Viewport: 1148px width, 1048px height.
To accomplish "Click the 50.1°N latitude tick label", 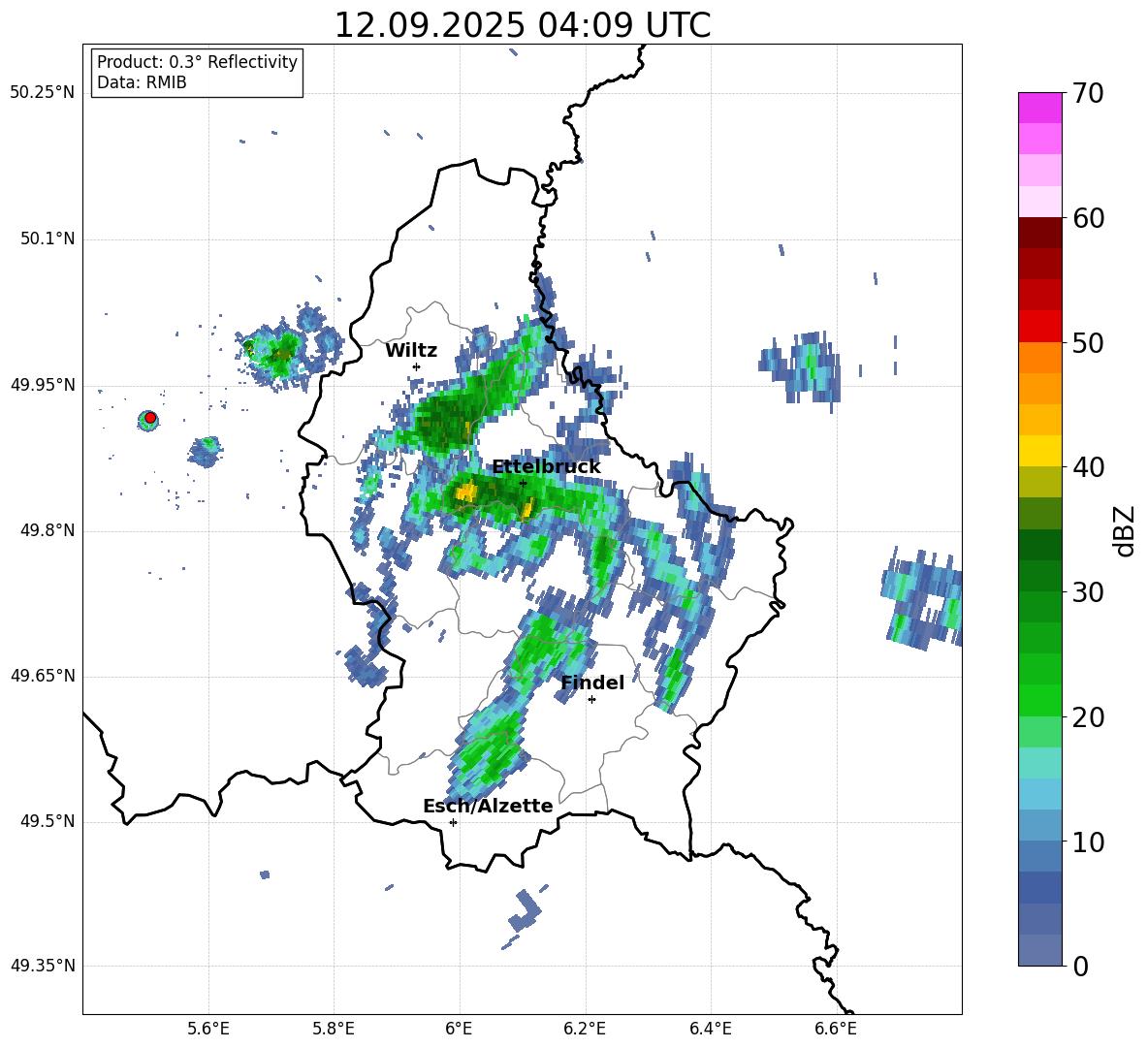I will coord(47,239).
